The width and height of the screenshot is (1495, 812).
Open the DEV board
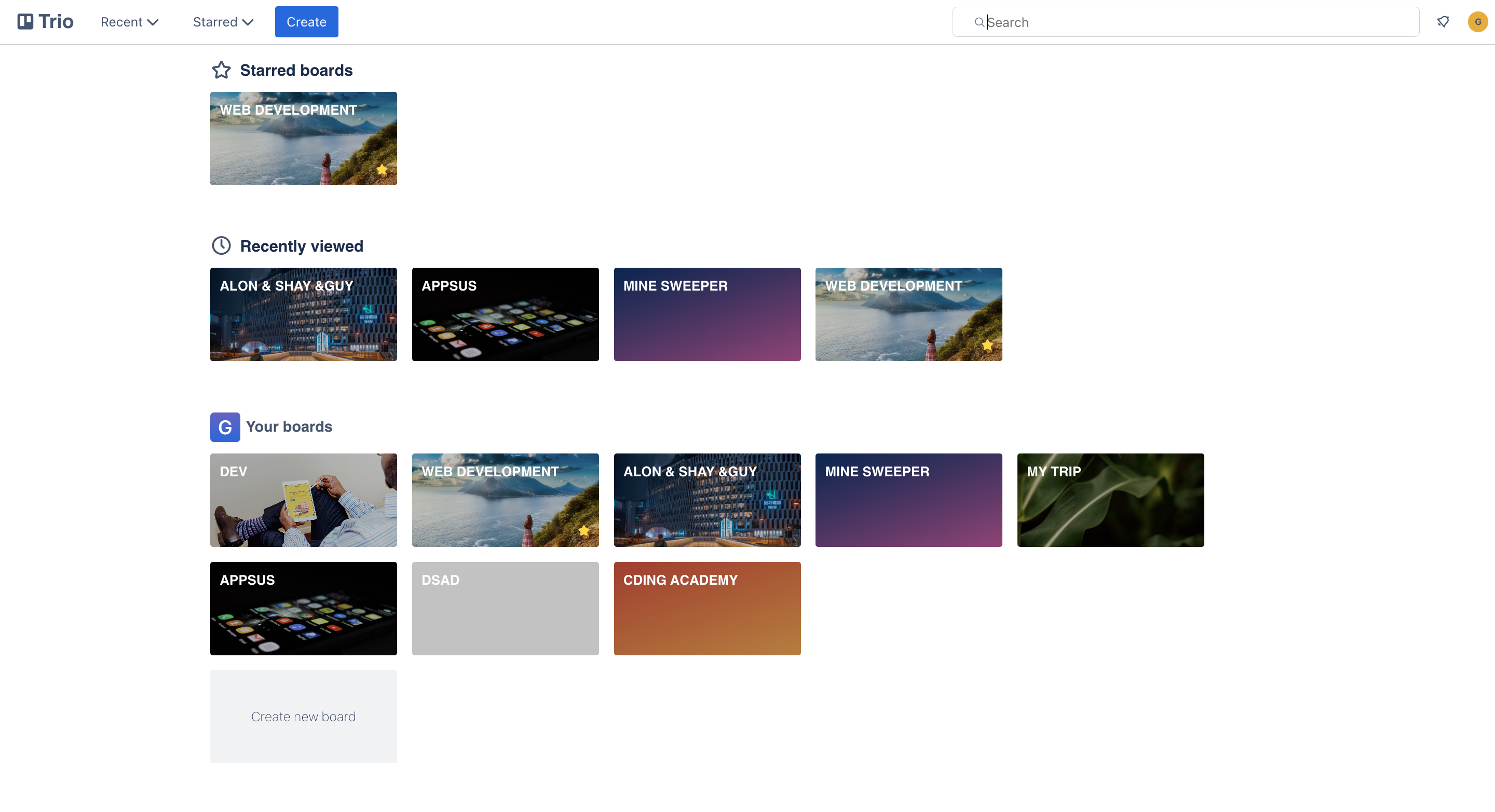click(304, 500)
